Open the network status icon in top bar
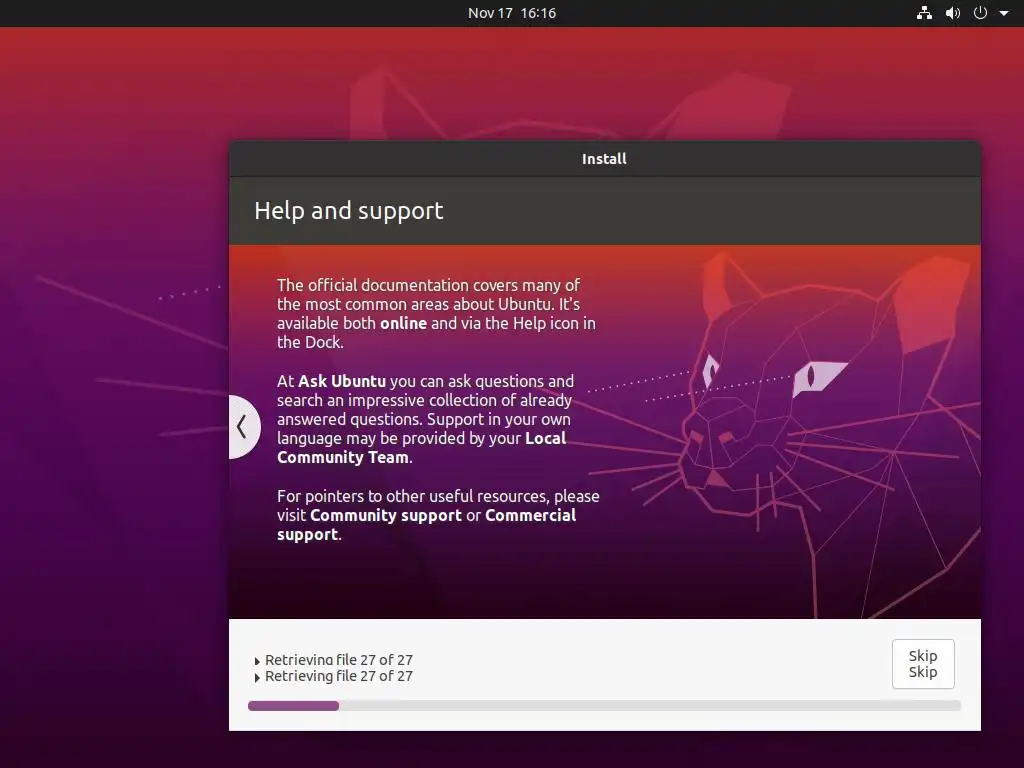 coord(924,13)
